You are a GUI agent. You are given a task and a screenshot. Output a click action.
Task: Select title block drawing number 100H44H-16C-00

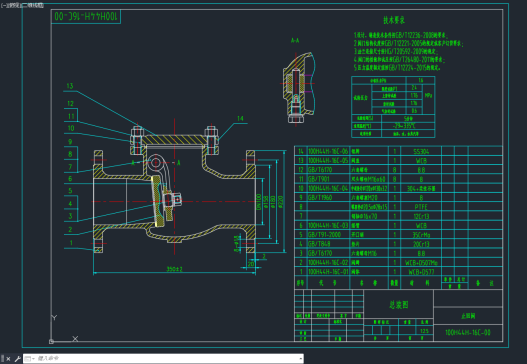tap(468, 332)
